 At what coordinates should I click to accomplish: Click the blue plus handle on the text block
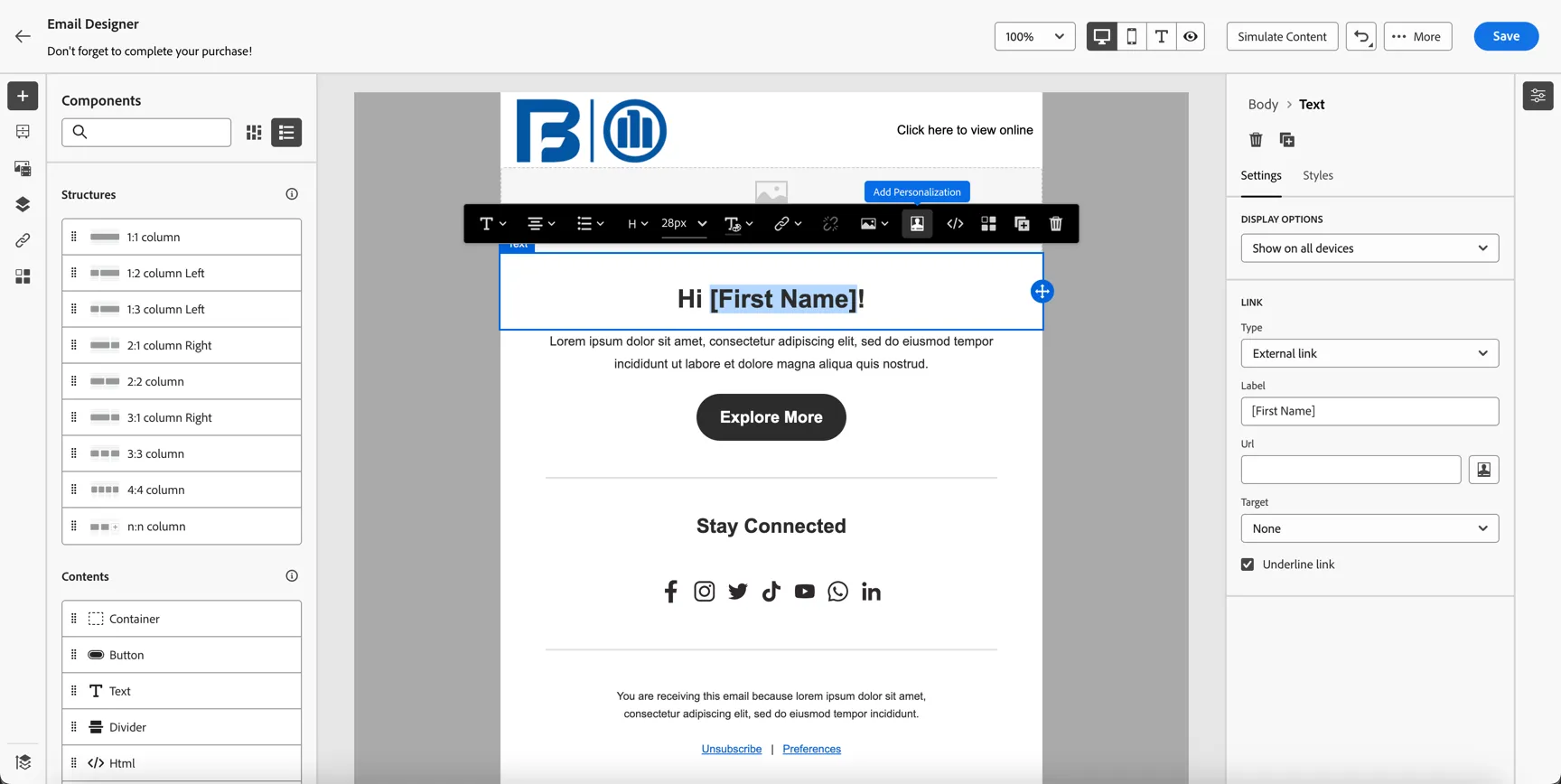1042,292
